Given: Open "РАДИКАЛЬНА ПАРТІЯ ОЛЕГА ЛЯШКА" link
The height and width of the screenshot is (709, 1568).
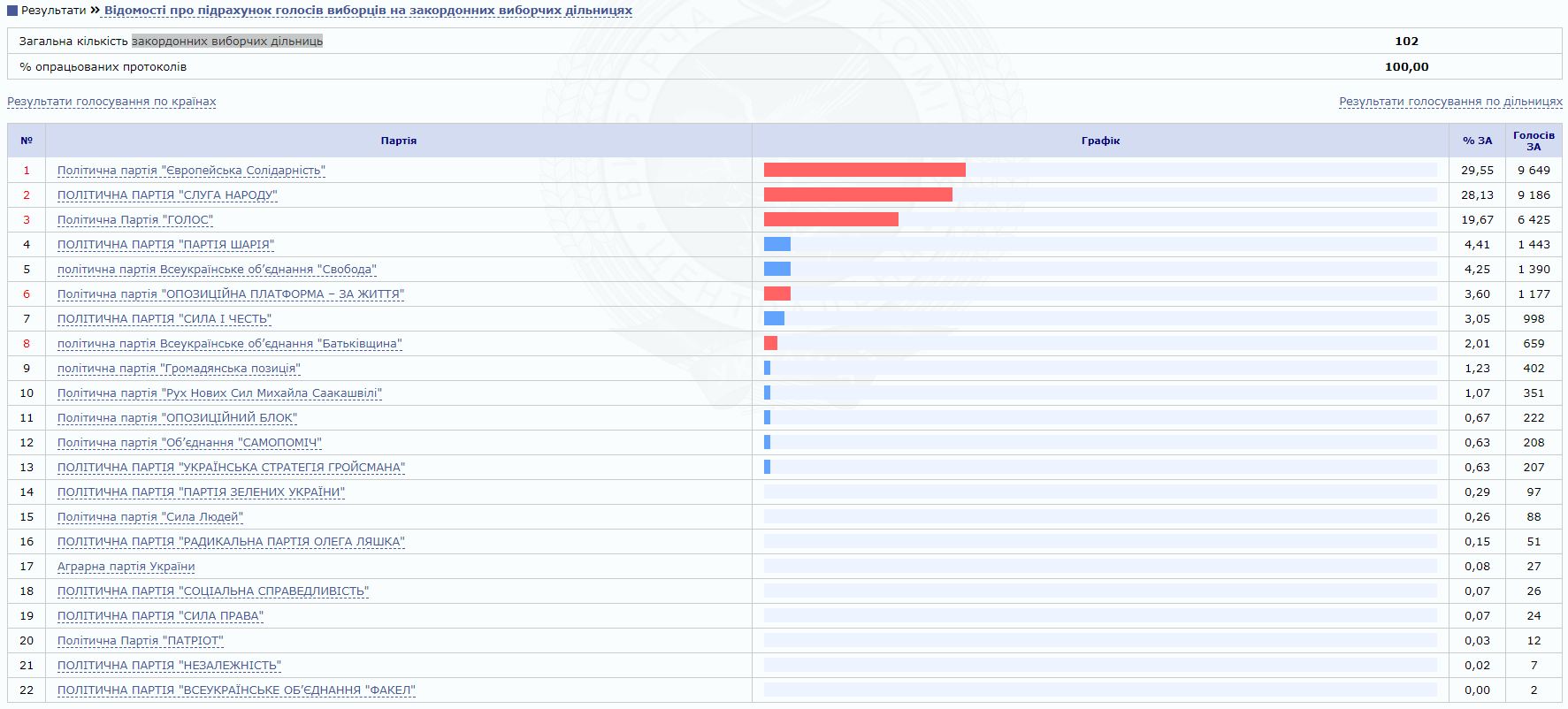Looking at the screenshot, I should pyautogui.click(x=231, y=542).
